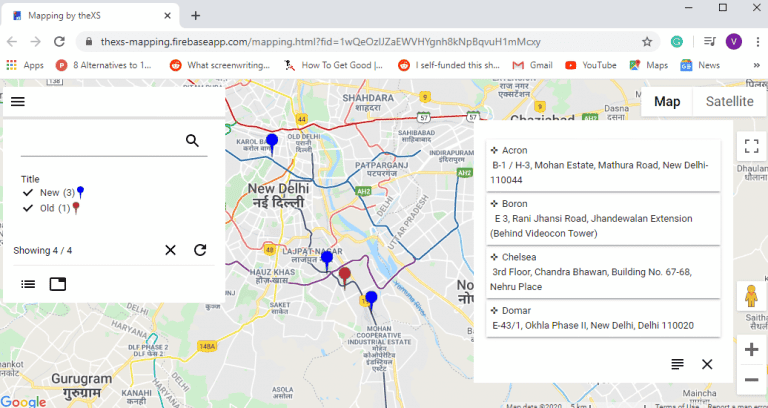Clear filters with the X icon

pyautogui.click(x=170, y=250)
